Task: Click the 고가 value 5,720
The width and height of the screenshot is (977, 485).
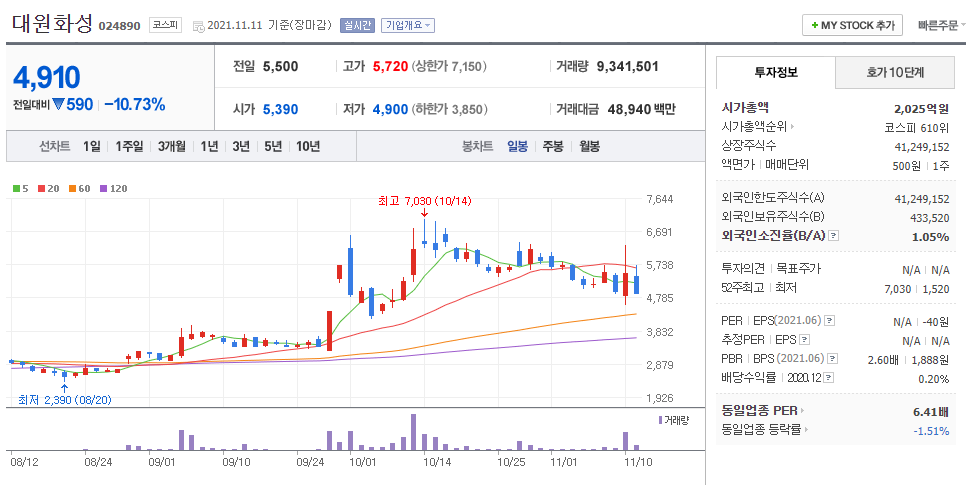Action: point(390,66)
